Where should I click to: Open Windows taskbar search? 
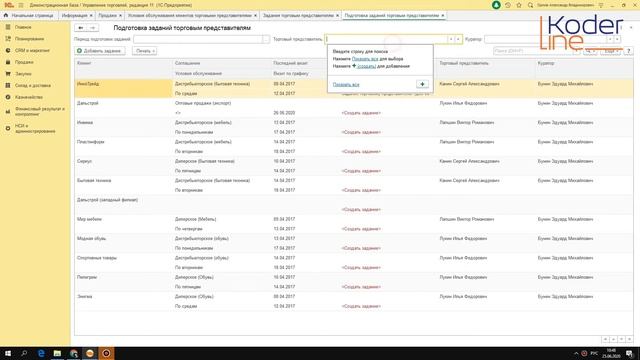pos(24,353)
